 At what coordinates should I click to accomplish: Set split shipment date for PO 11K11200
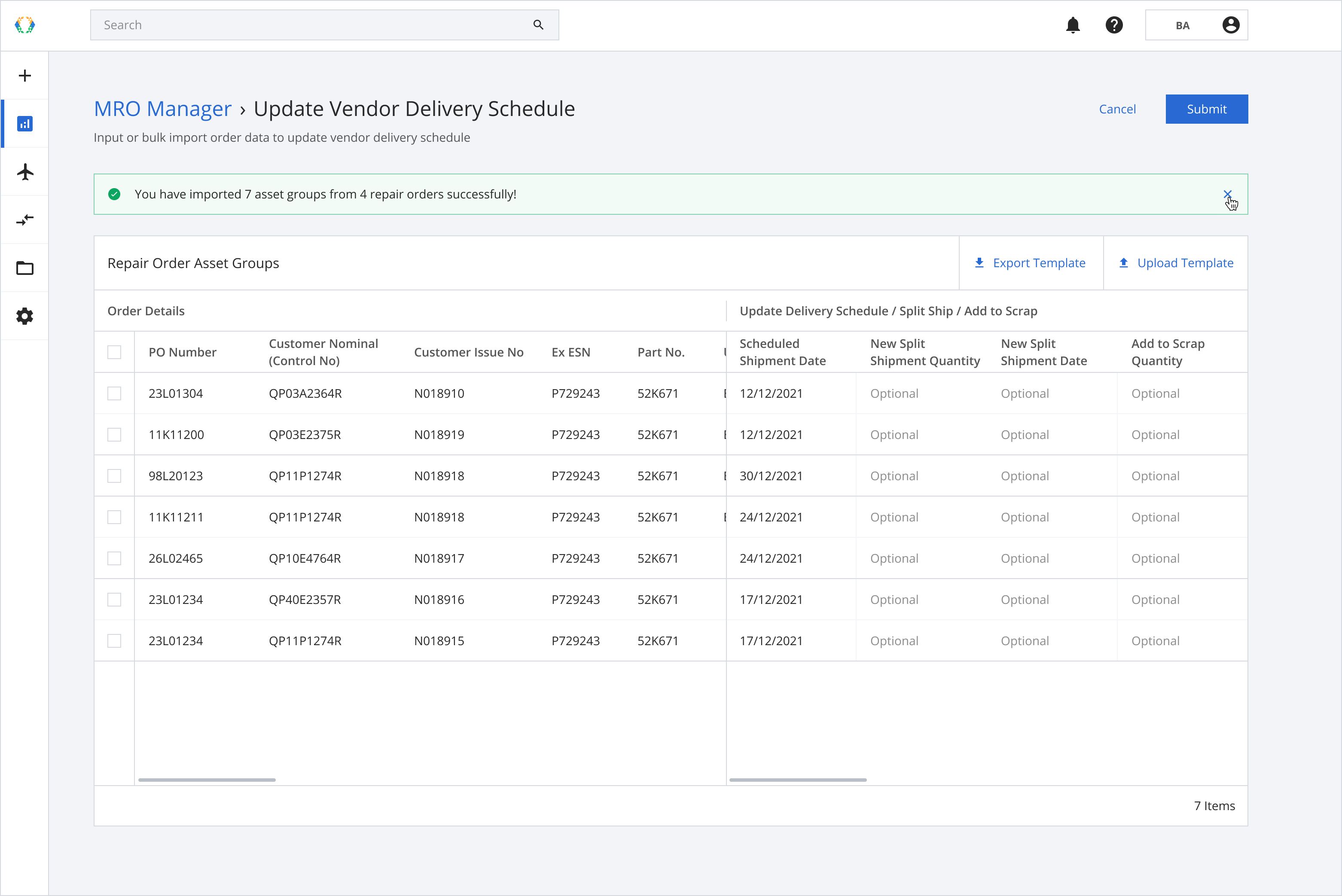click(1052, 434)
